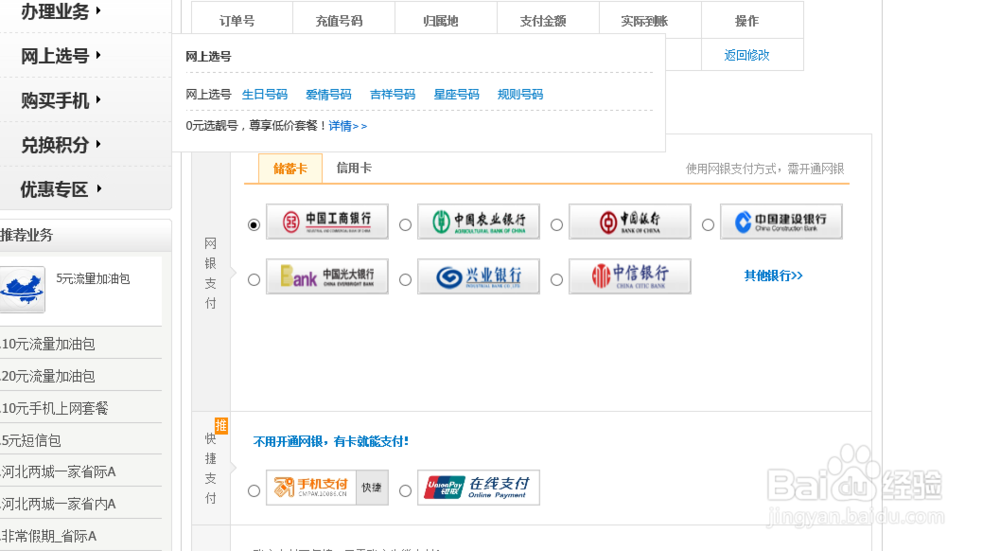Image resolution: width=1000 pixels, height=551 pixels.
Task: Select the 中信银行 radio button
Action: point(557,280)
